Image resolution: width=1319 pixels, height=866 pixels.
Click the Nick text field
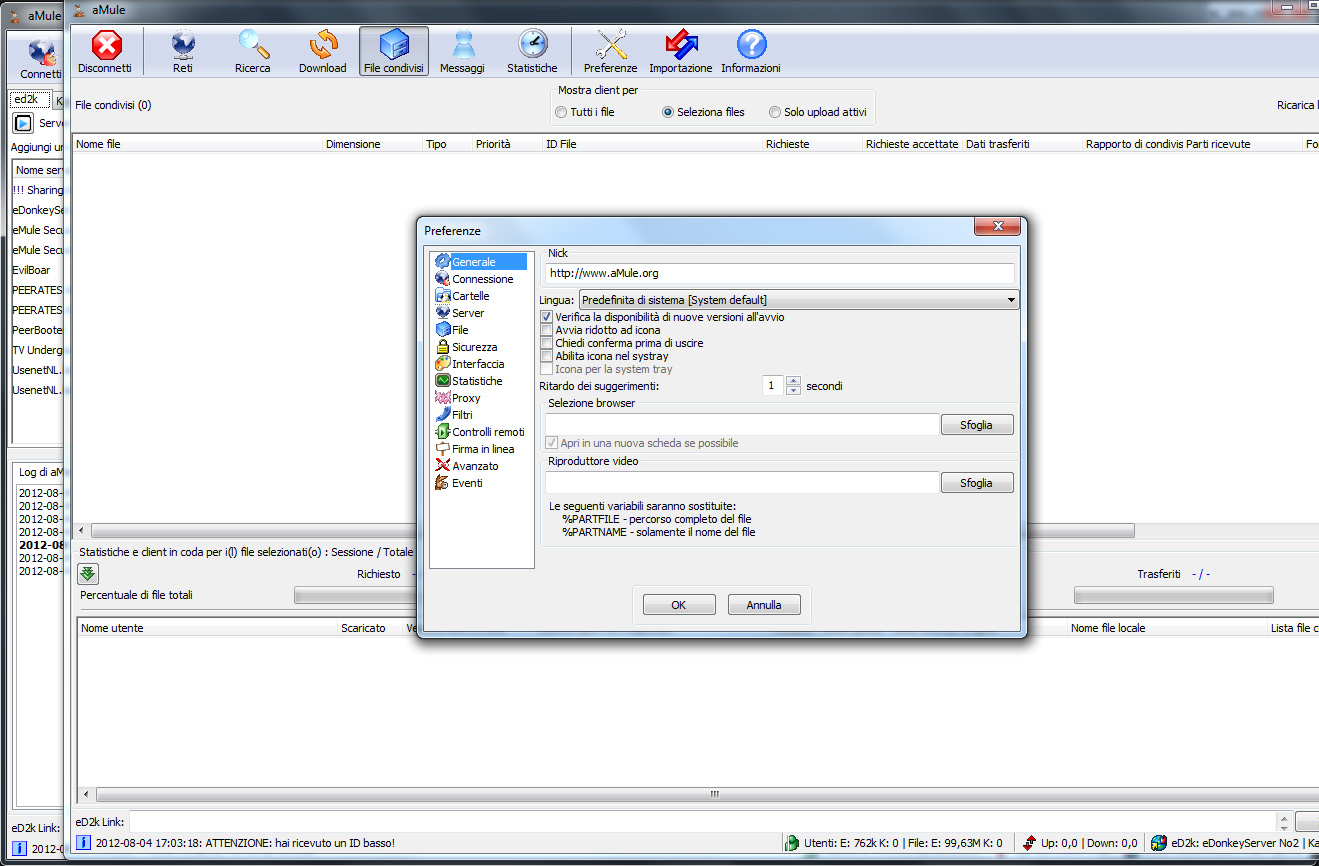tap(780, 273)
